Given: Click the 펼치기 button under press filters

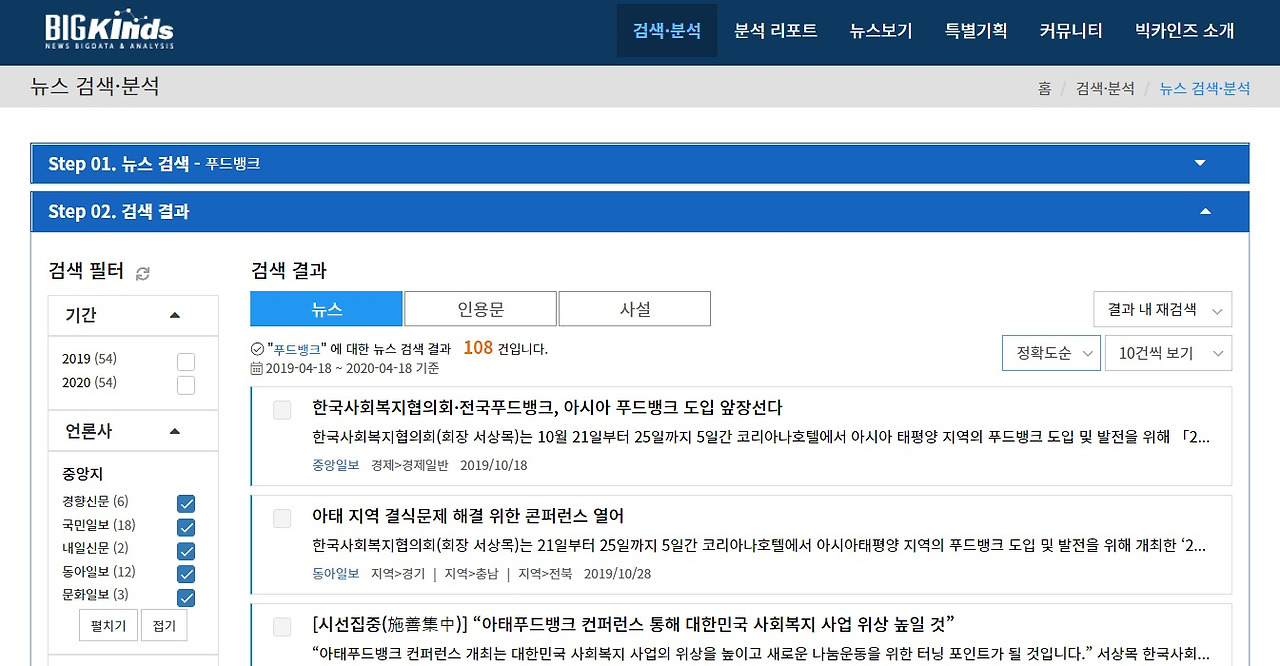Looking at the screenshot, I should pyautogui.click(x=108, y=625).
